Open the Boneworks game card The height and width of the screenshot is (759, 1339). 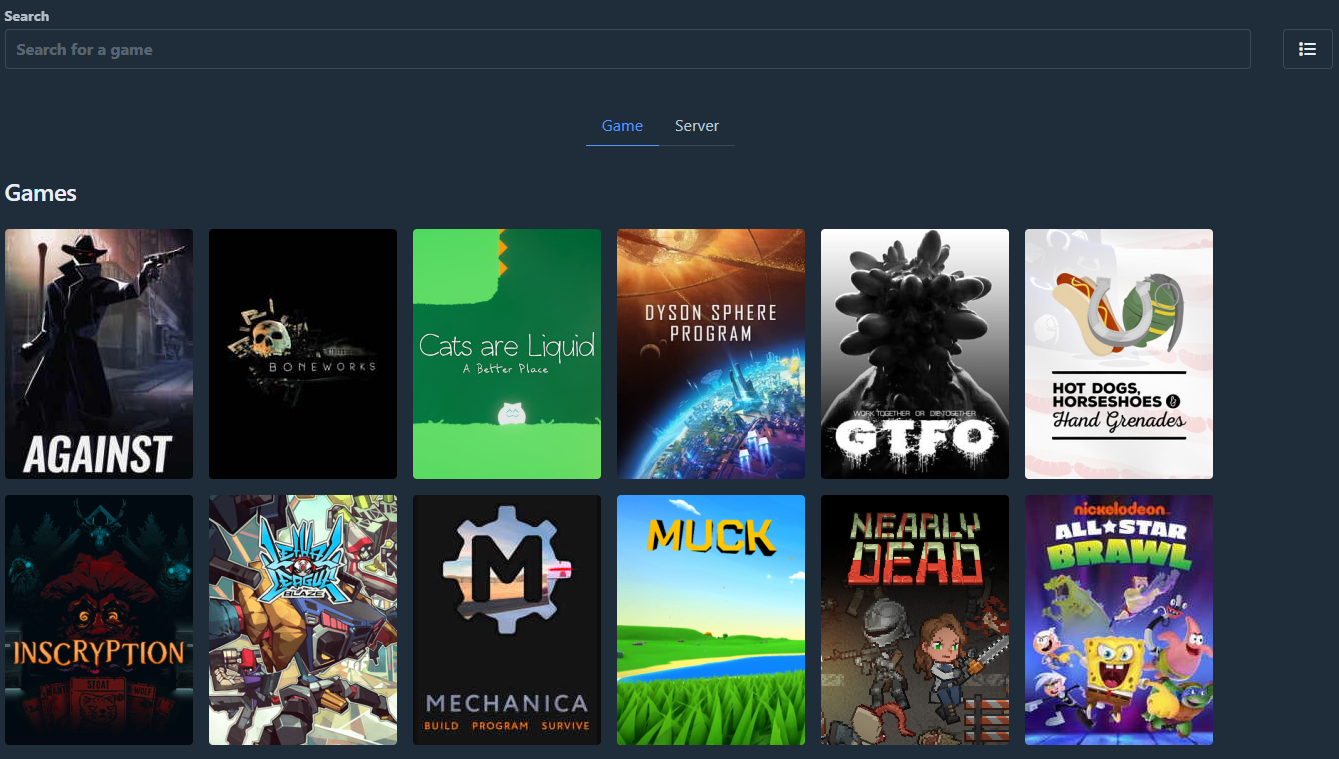click(303, 354)
